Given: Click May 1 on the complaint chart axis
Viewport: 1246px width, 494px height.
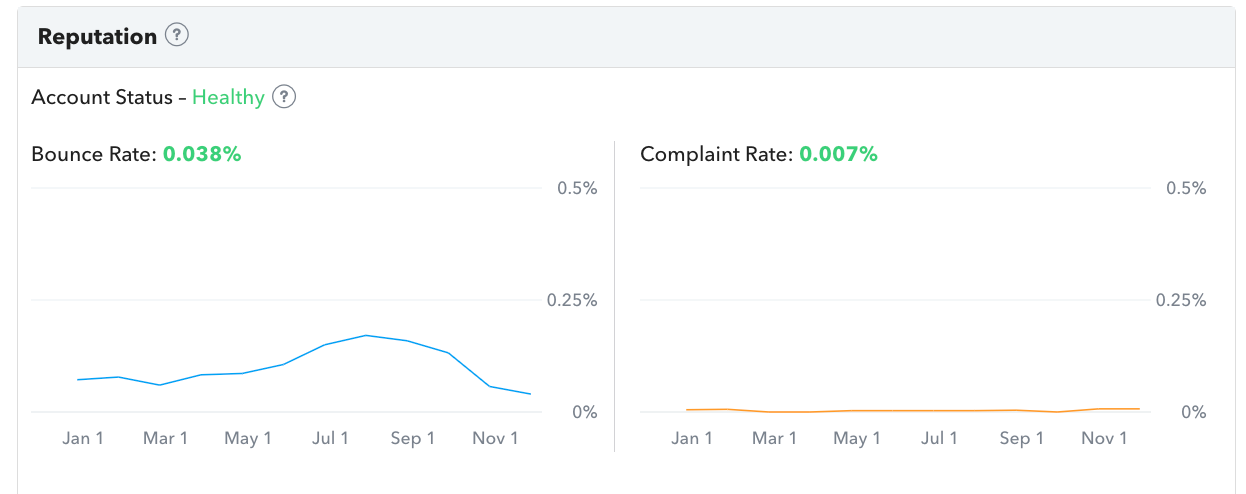Looking at the screenshot, I should [x=857, y=438].
